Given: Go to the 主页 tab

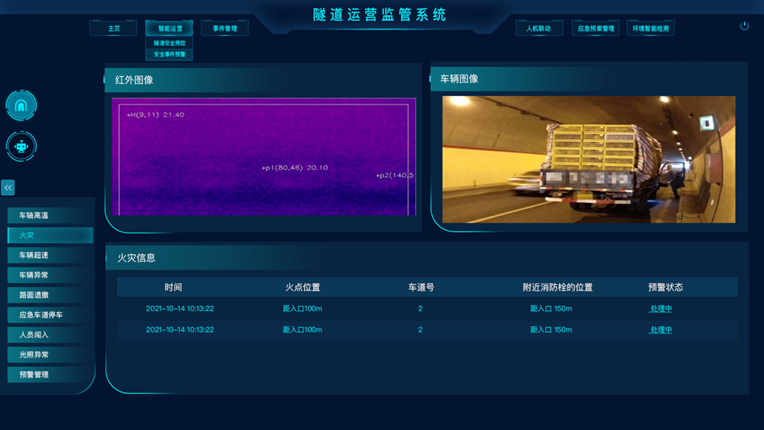Looking at the screenshot, I should (114, 28).
